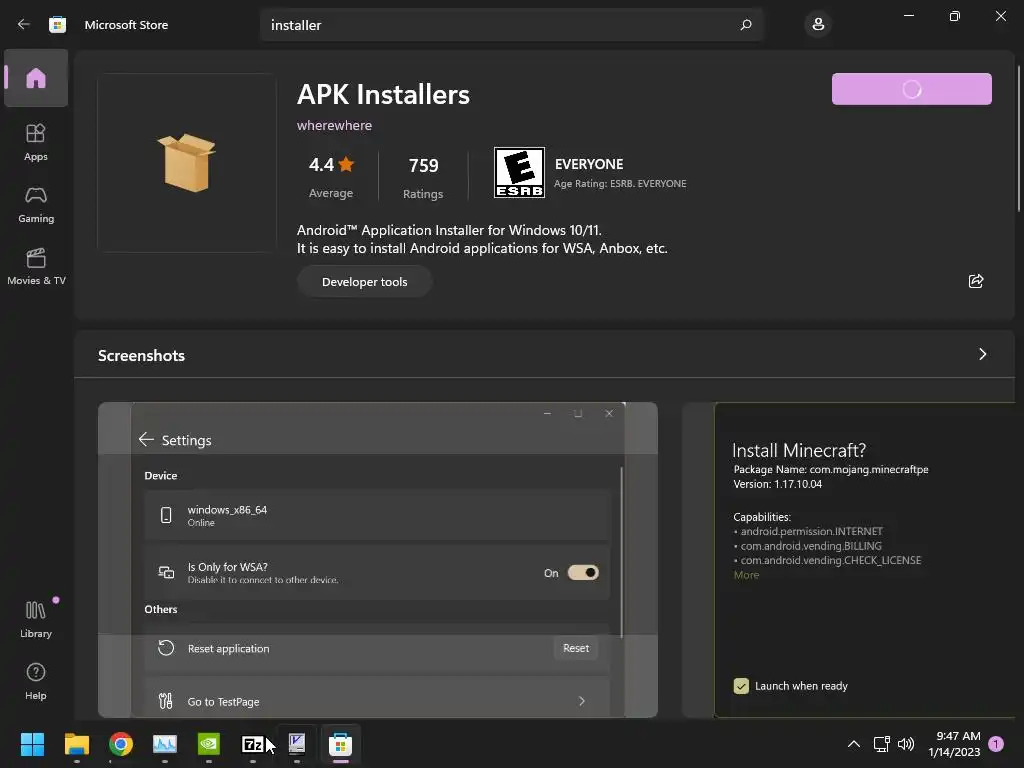
Task: Toggle the Launch when ready checkbox
Action: tap(741, 686)
